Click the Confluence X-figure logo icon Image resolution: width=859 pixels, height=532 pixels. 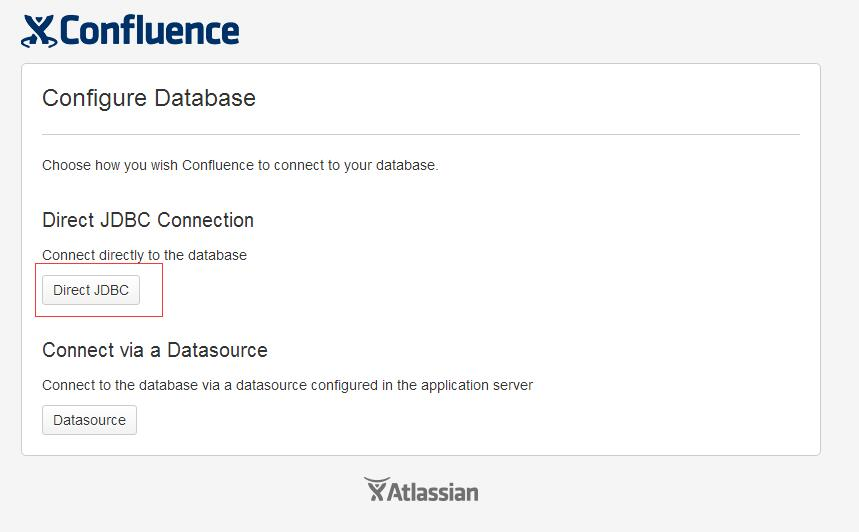39,31
